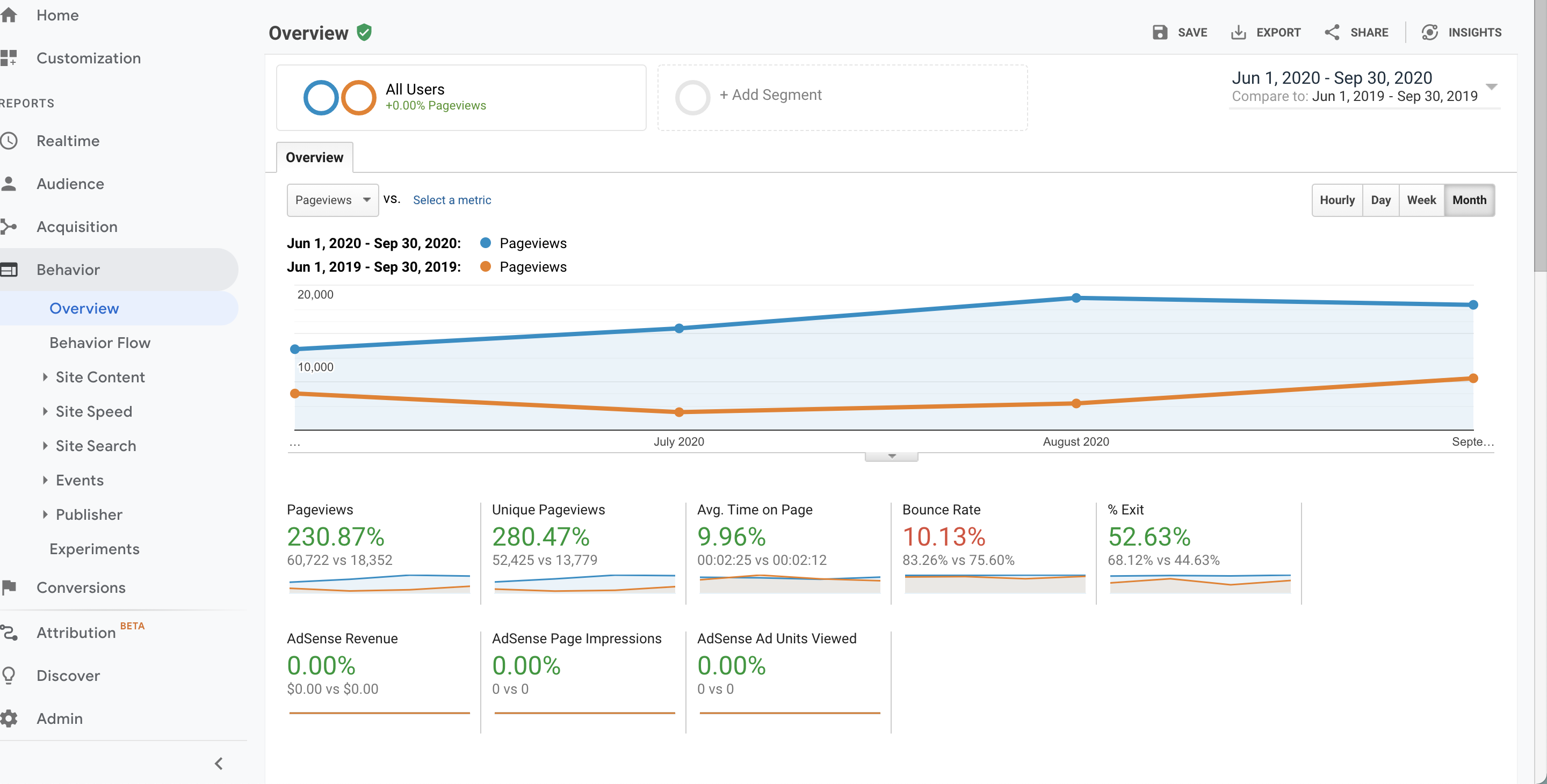Screen dimensions: 1547x784
Task: Switch chart granularity to Day
Action: pyautogui.click(x=1380, y=200)
